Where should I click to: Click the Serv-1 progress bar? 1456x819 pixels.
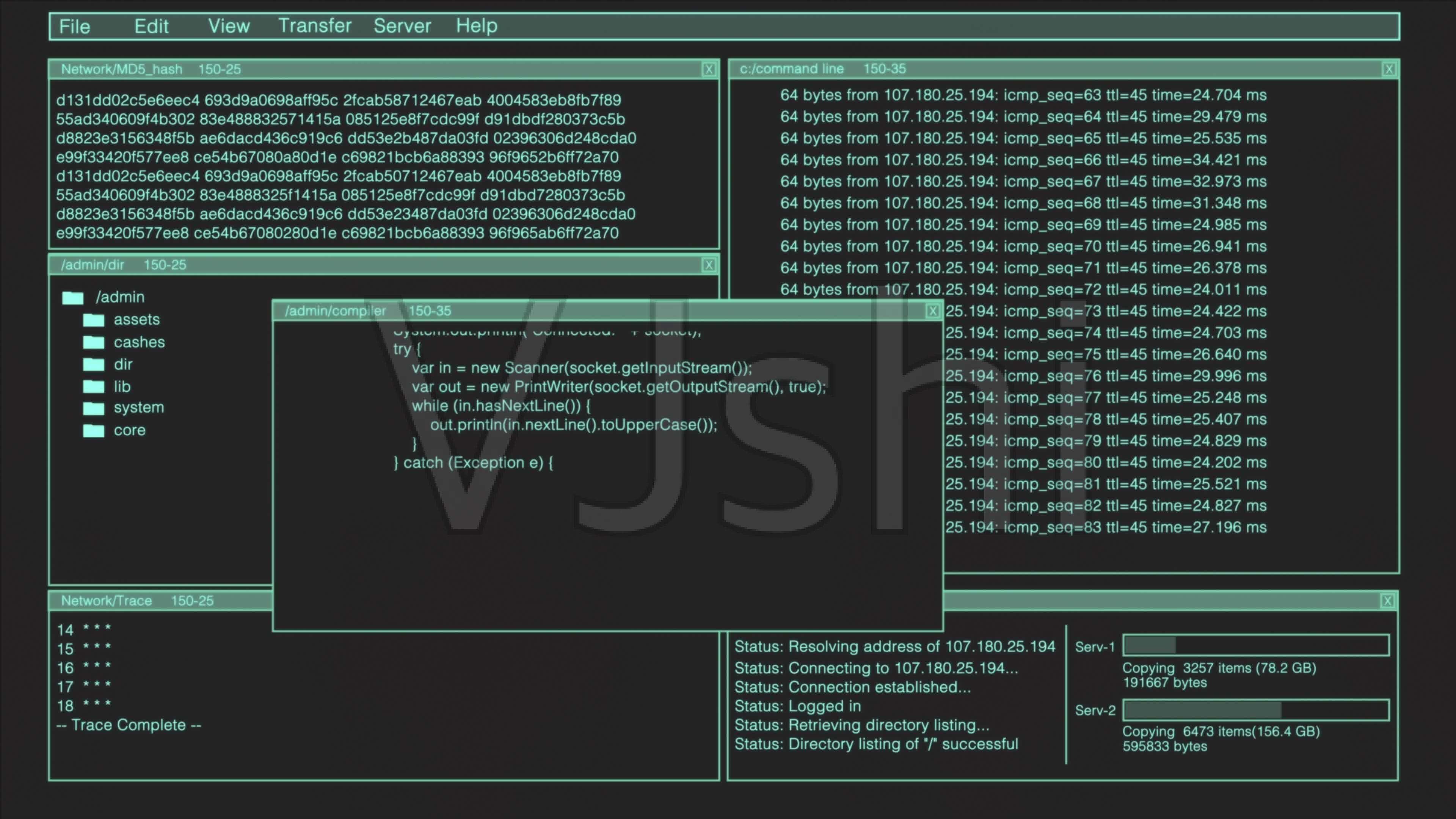(x=1256, y=645)
